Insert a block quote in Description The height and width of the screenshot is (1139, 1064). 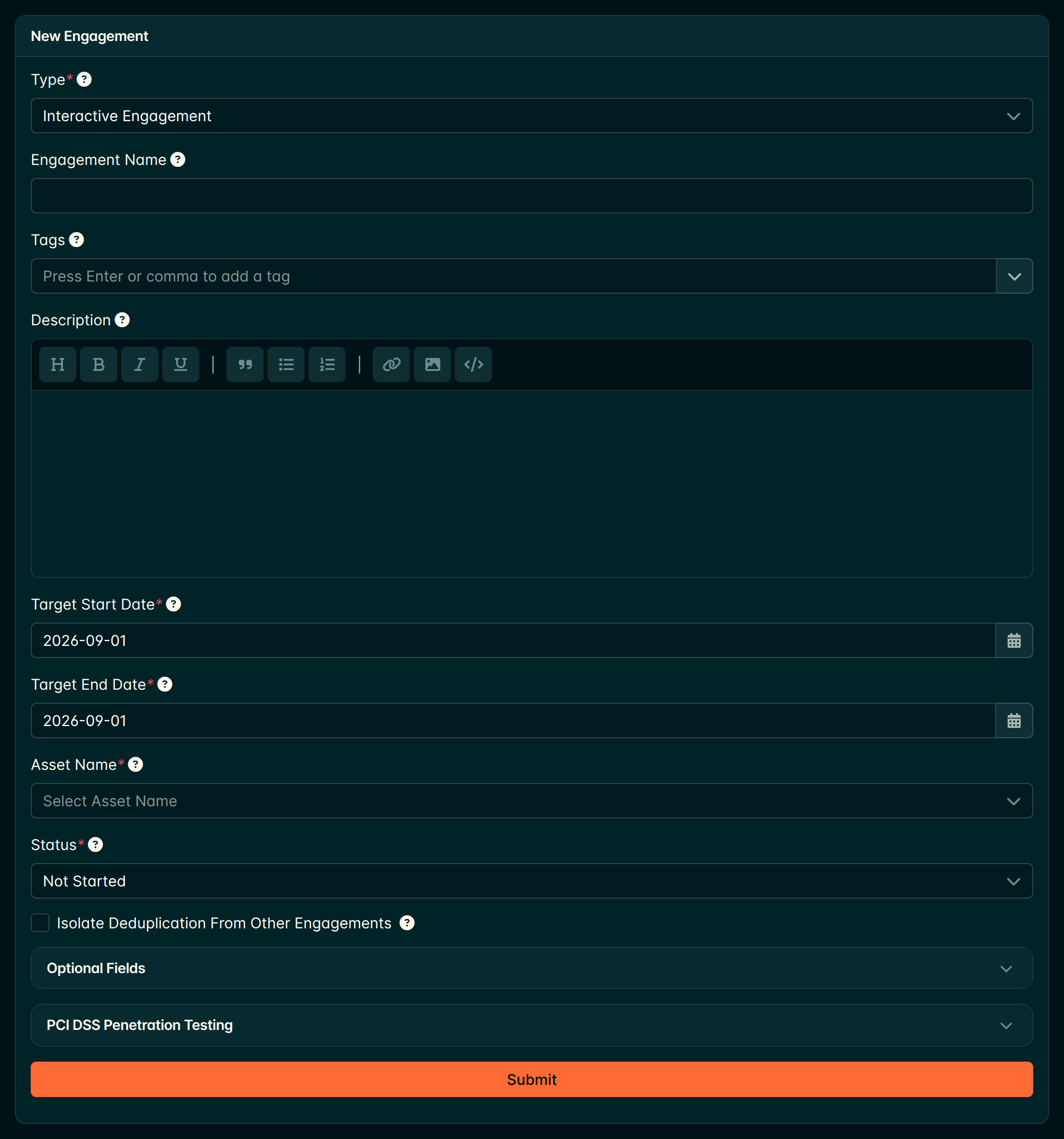coord(245,364)
